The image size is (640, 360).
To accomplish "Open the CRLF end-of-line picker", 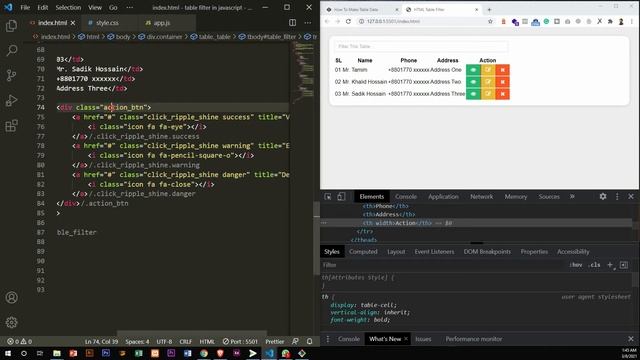I will [x=185, y=341].
